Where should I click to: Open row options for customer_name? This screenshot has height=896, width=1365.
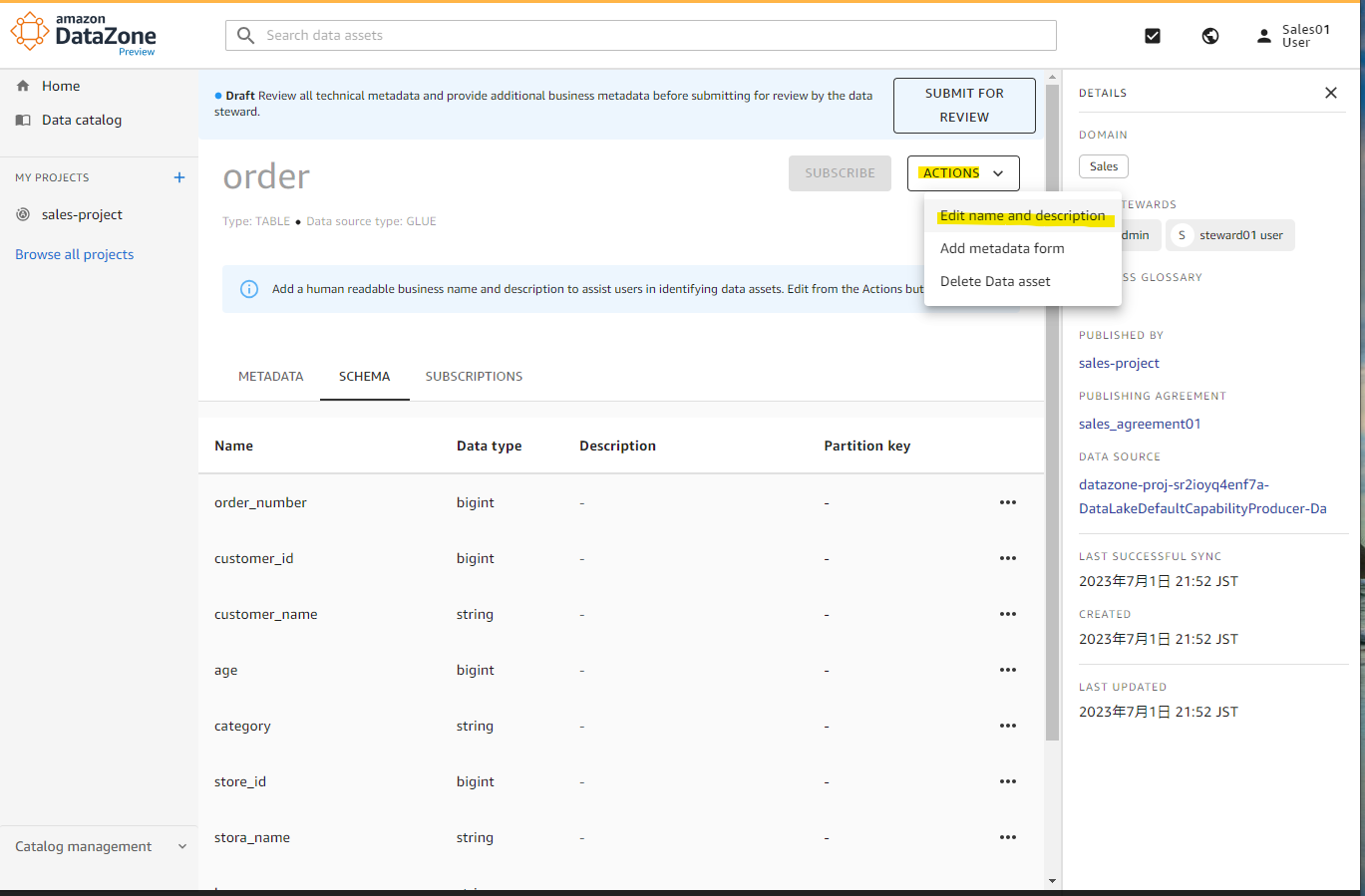click(1008, 614)
